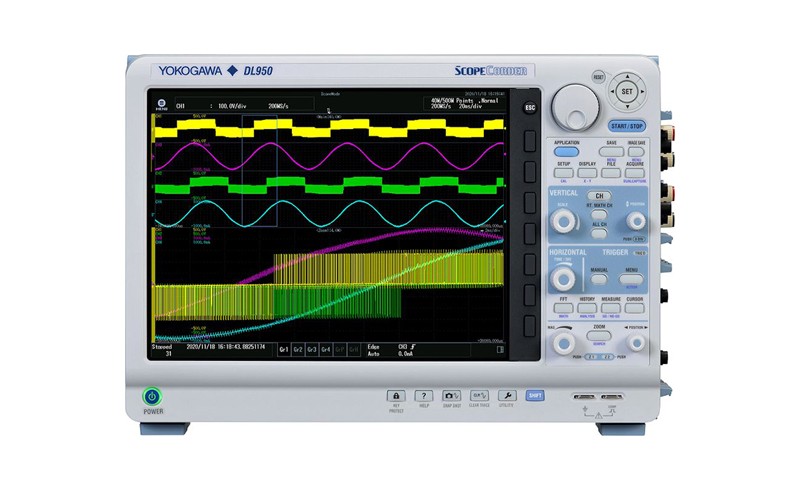Click the right arrow around SET
The width and height of the screenshot is (800, 500).
click(x=642, y=92)
